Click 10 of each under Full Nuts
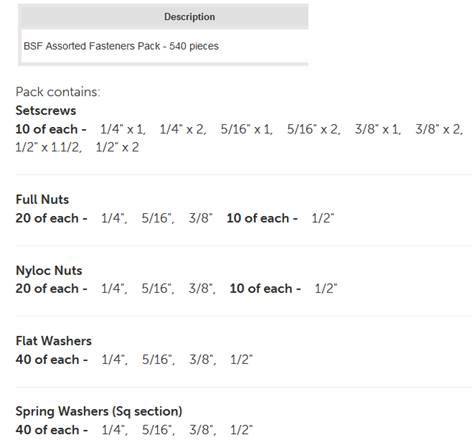The width and height of the screenshot is (472, 445). [x=262, y=218]
